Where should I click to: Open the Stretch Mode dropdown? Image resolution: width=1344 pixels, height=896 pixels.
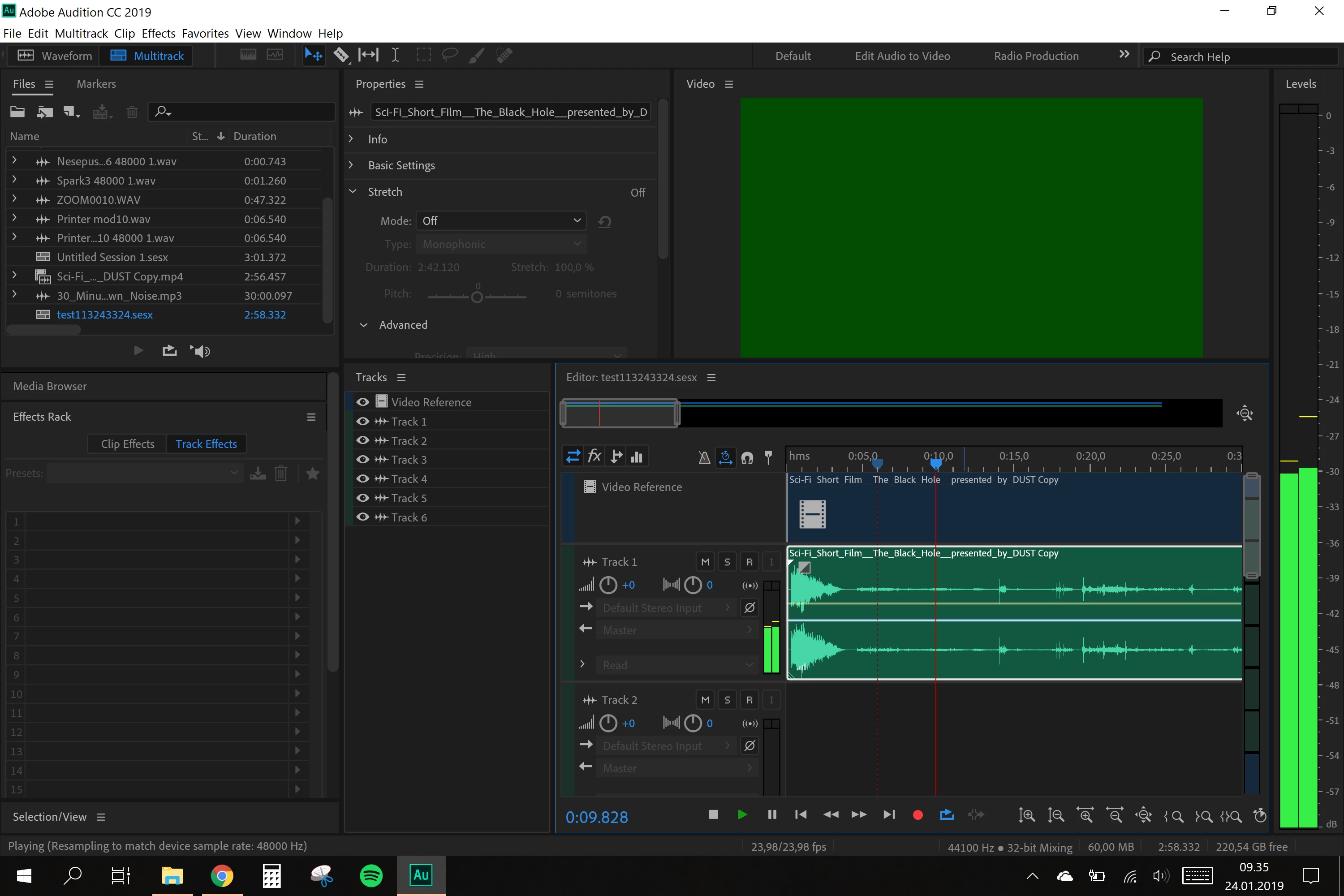pos(500,220)
